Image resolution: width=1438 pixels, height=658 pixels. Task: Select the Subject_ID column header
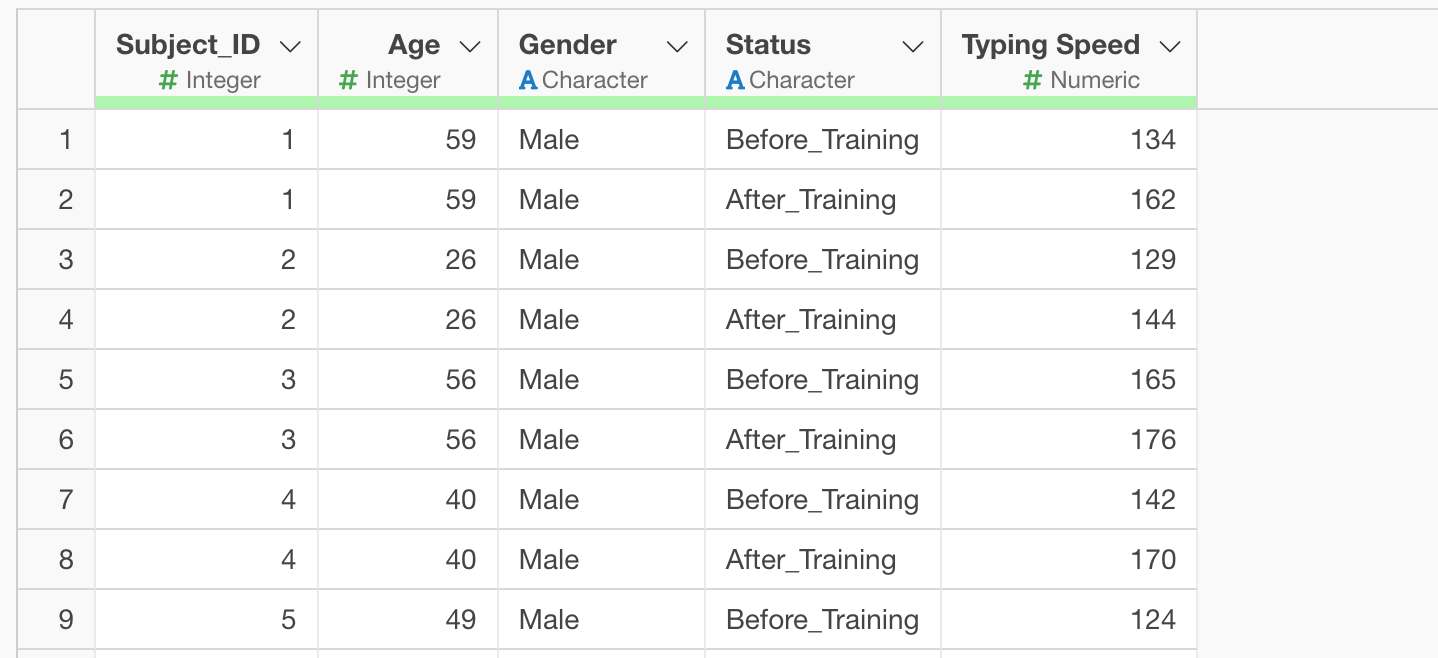188,45
